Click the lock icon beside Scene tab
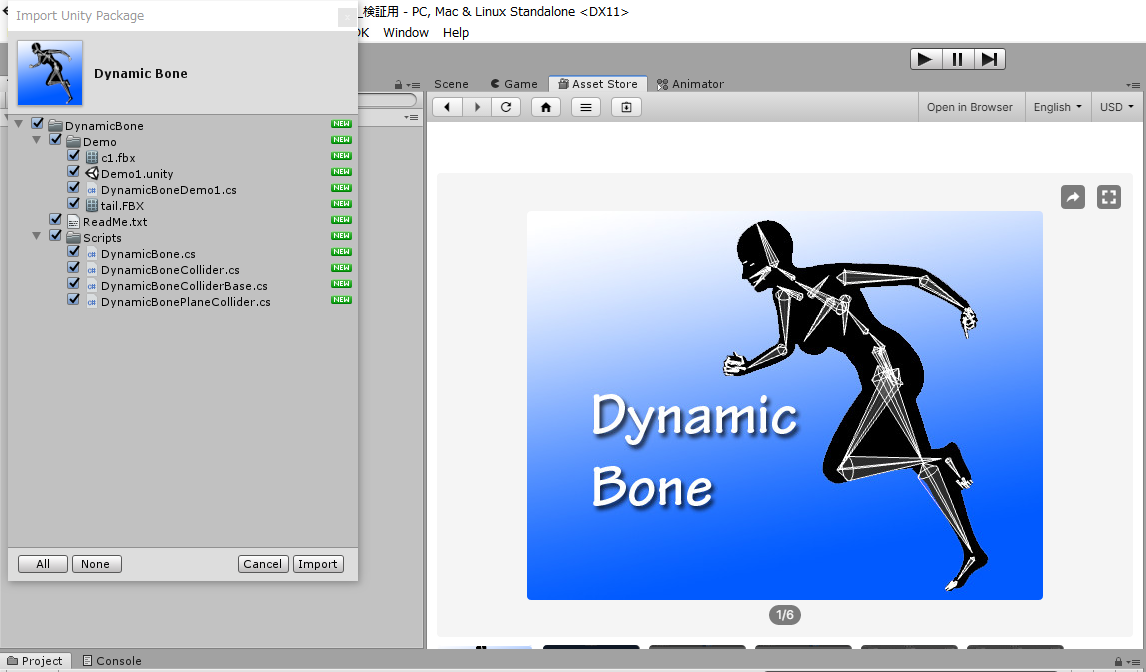 pyautogui.click(x=398, y=85)
